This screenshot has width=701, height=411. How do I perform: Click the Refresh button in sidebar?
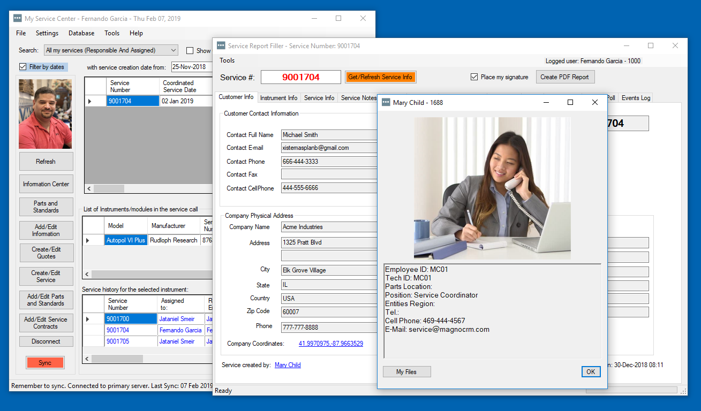(46, 161)
